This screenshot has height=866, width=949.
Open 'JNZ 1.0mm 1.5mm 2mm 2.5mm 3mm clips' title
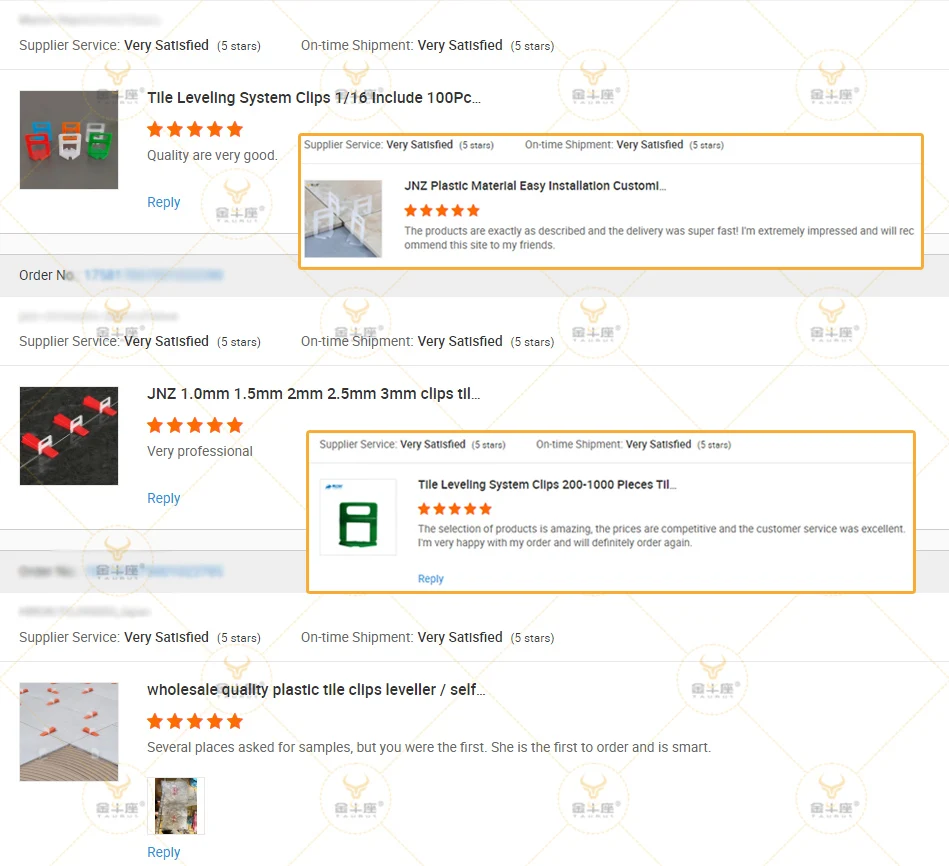pyautogui.click(x=314, y=393)
